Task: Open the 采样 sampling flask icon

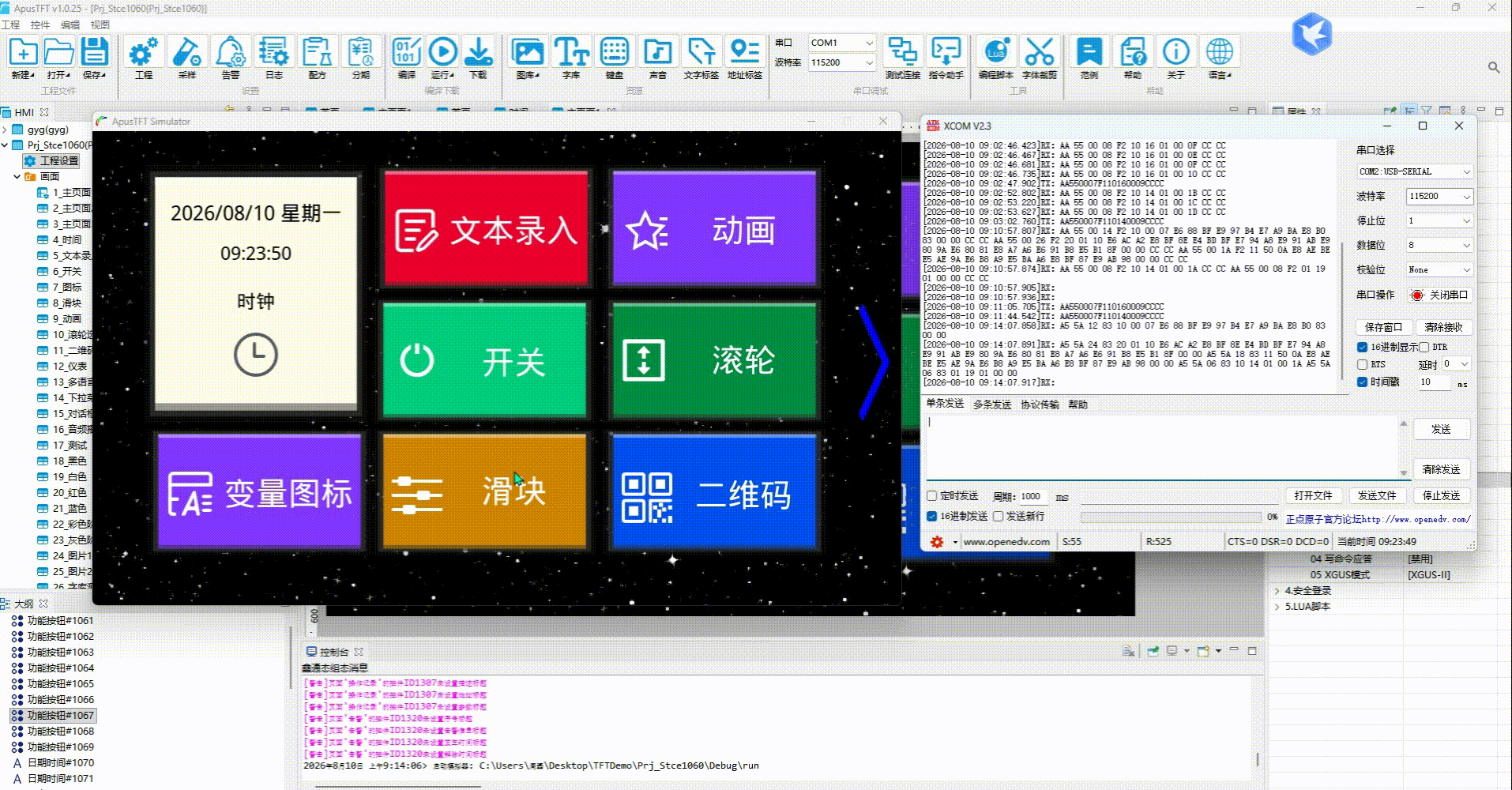Action: (x=187, y=52)
